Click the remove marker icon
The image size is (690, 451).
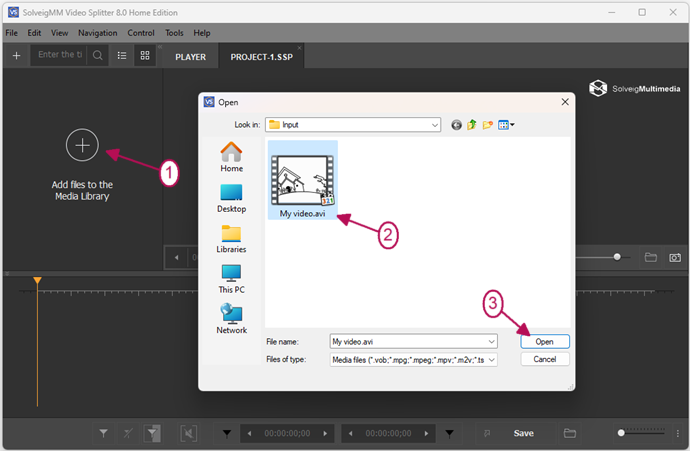tap(128, 433)
